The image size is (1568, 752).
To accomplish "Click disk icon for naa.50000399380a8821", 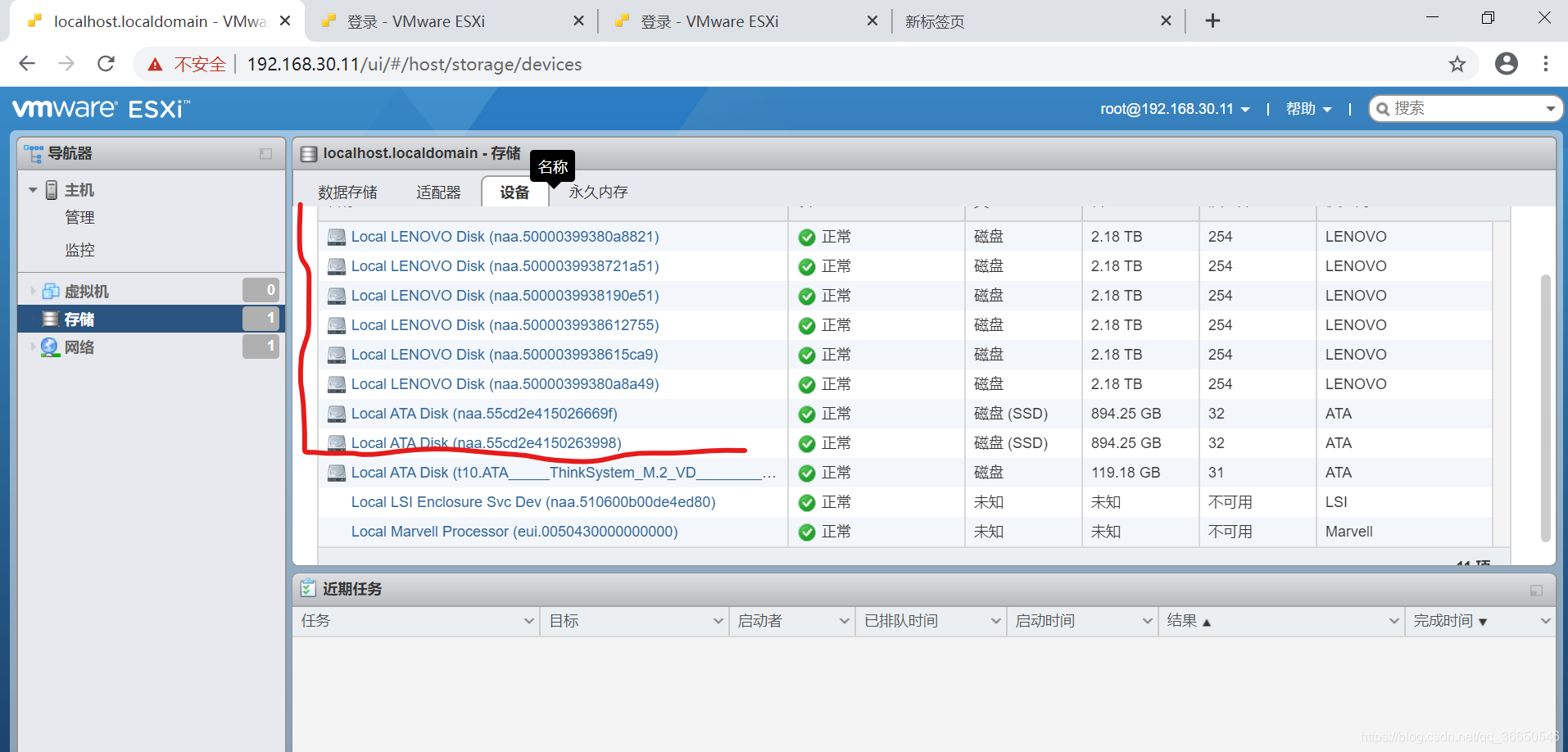I will click(336, 237).
